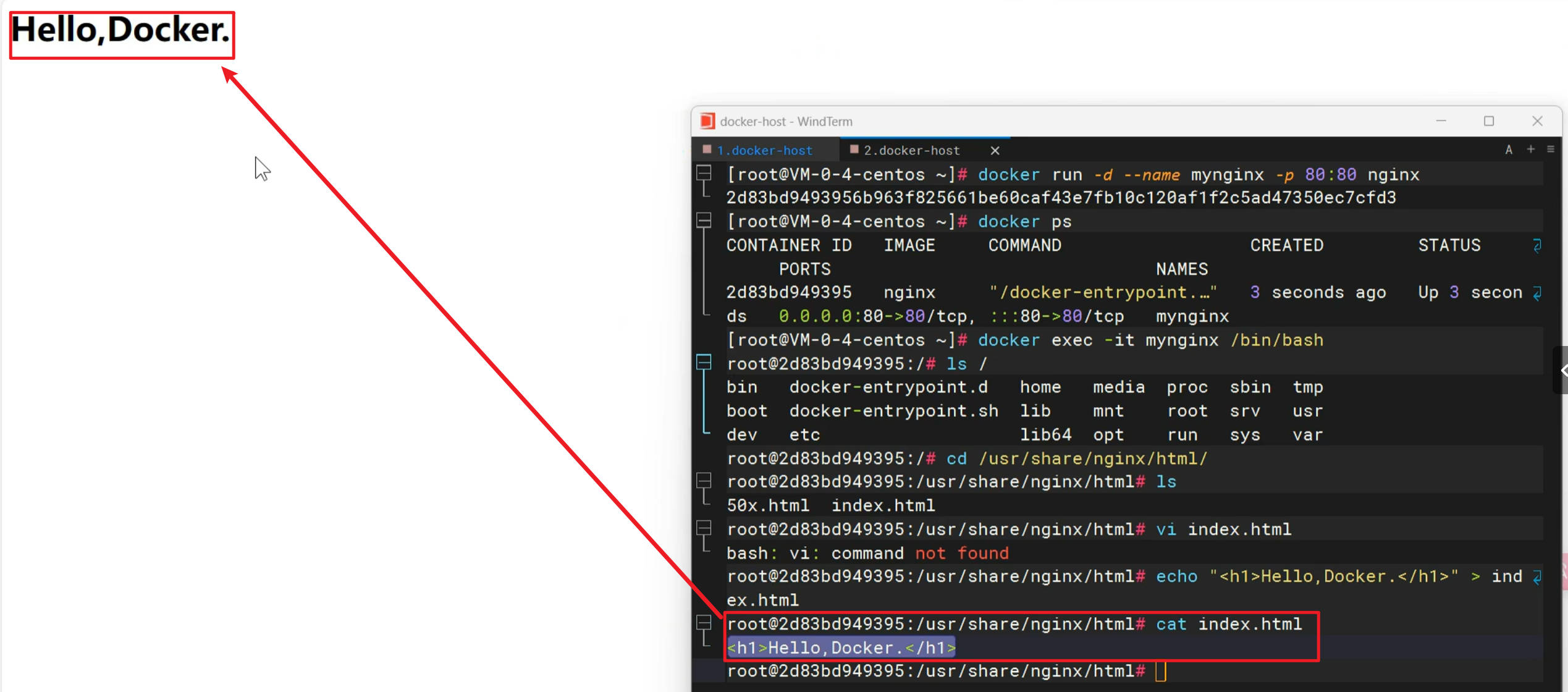1568x692 pixels.
Task: Select the 1.docker-host tab
Action: 765,150
